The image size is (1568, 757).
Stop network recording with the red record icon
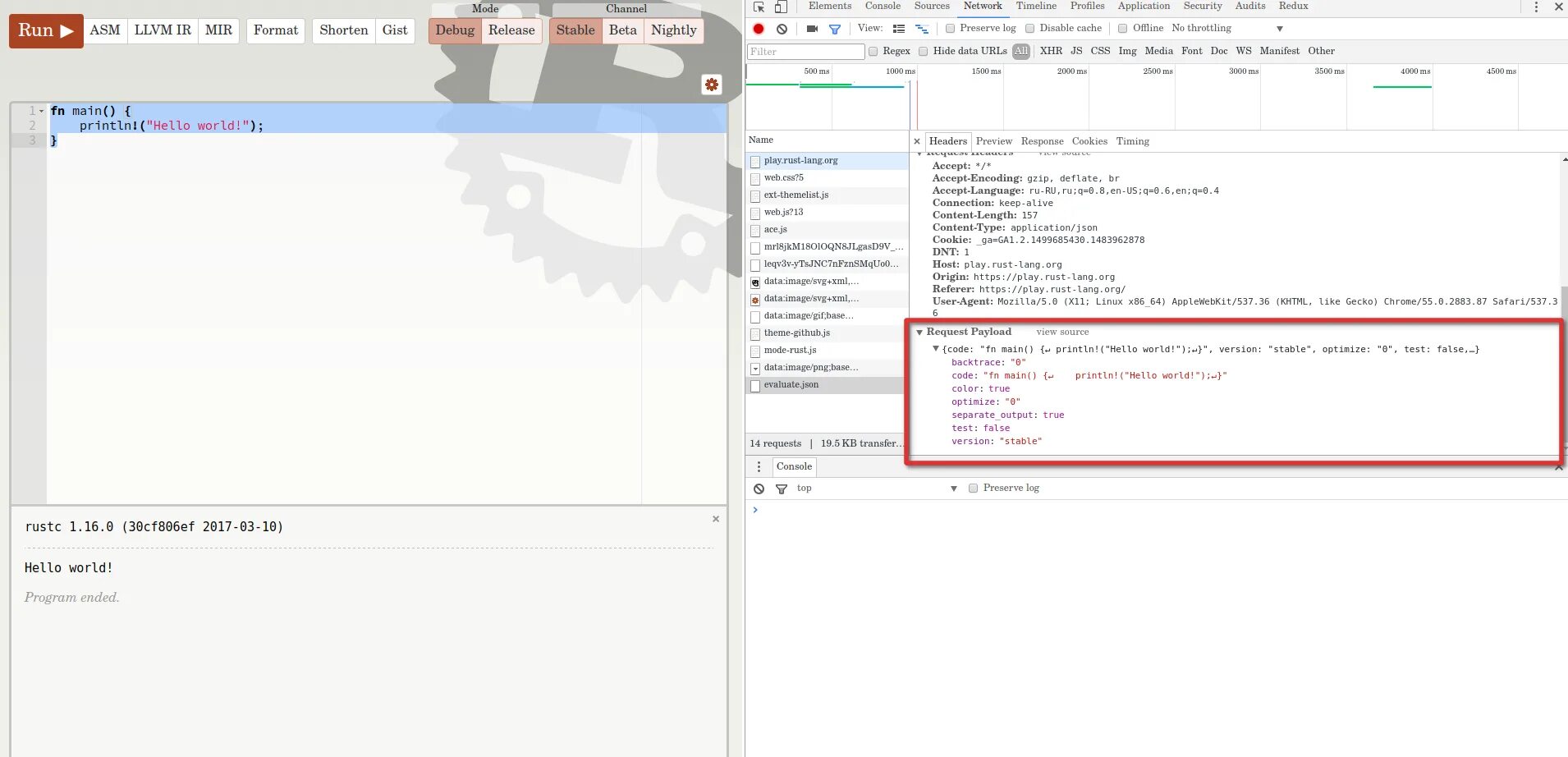(x=759, y=29)
